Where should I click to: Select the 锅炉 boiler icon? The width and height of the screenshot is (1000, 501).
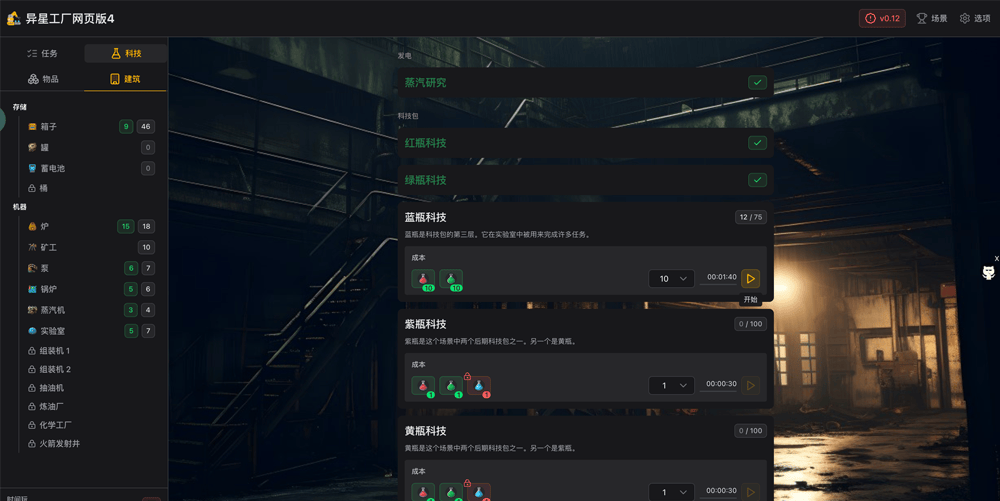[x=33, y=289]
